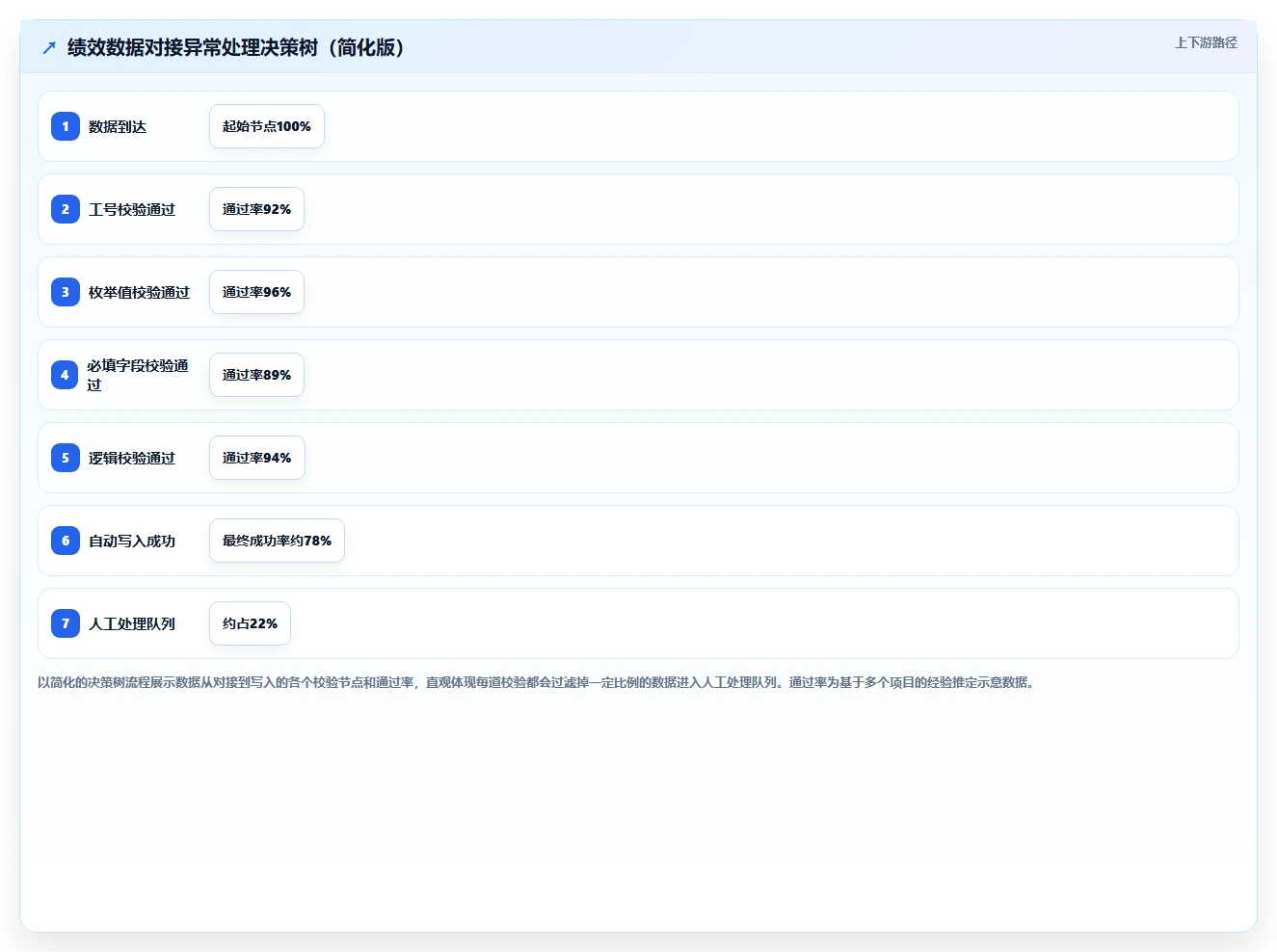The image size is (1277, 952).
Task: Select the 最终成功率约78% tag
Action: [x=277, y=541]
